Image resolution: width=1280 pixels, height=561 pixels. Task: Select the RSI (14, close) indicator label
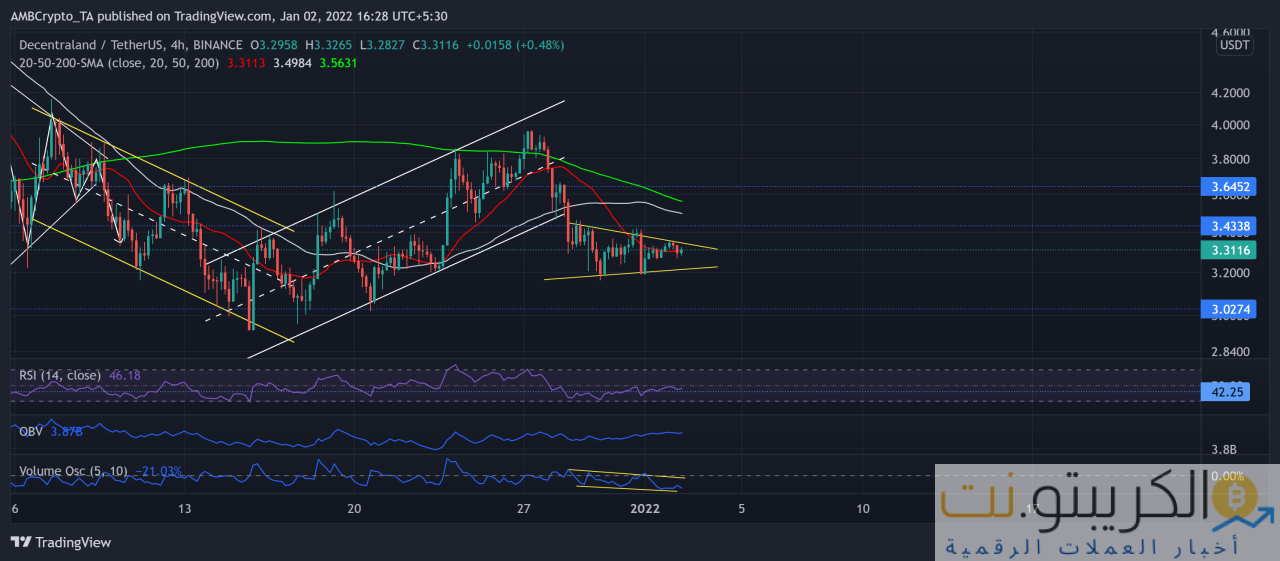[60, 375]
